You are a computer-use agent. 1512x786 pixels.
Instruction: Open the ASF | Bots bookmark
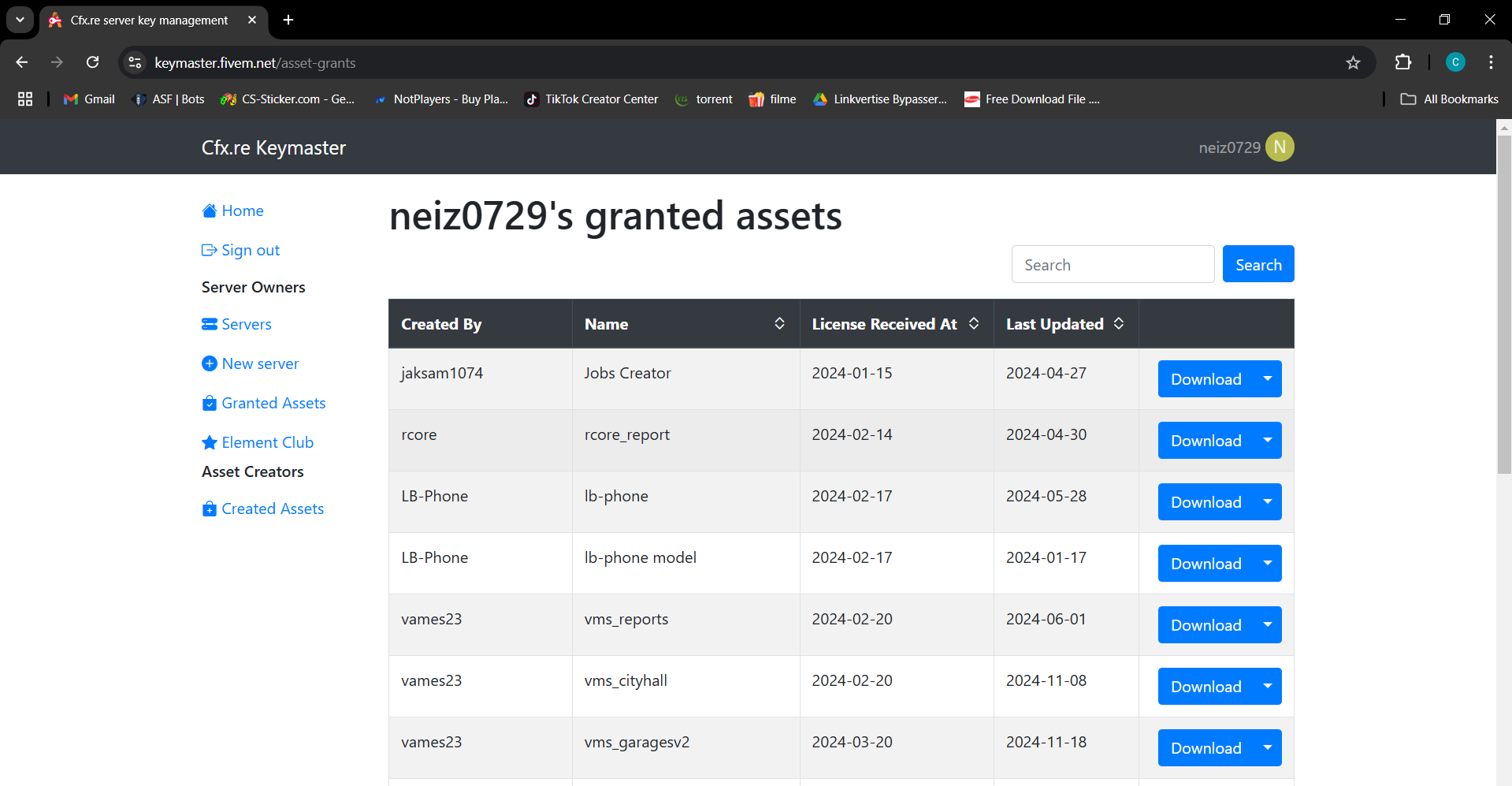(x=169, y=99)
